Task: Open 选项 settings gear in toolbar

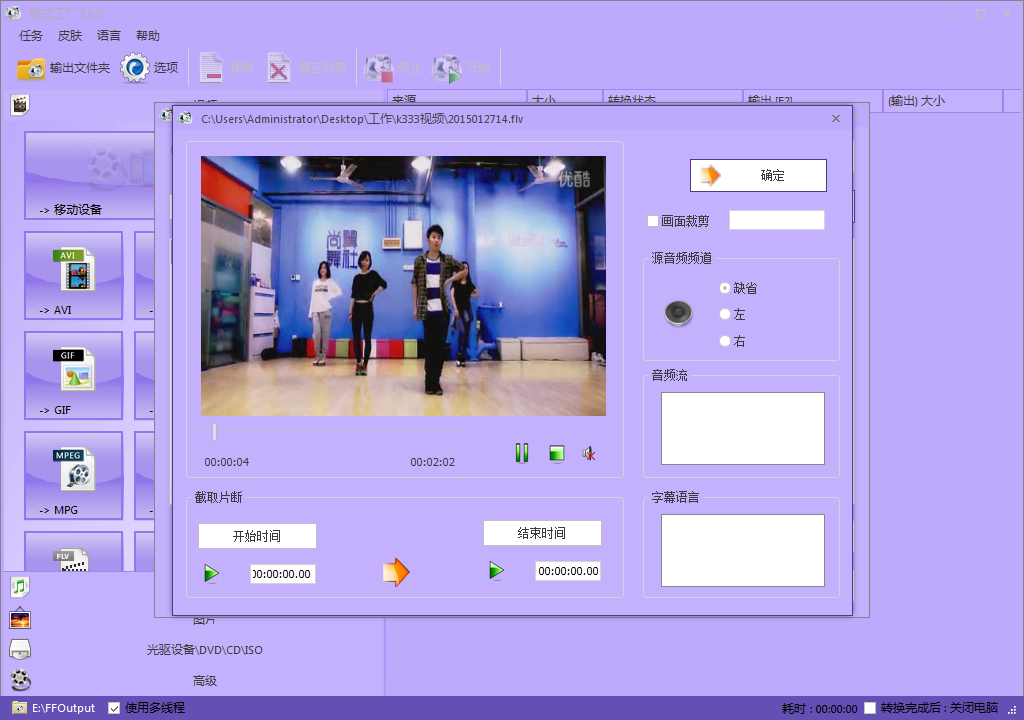Action: click(x=135, y=68)
